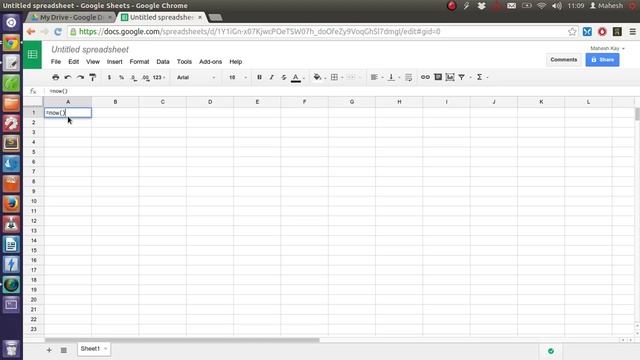
Task: Rename the Untitled spreadsheet title
Action: click(90, 49)
